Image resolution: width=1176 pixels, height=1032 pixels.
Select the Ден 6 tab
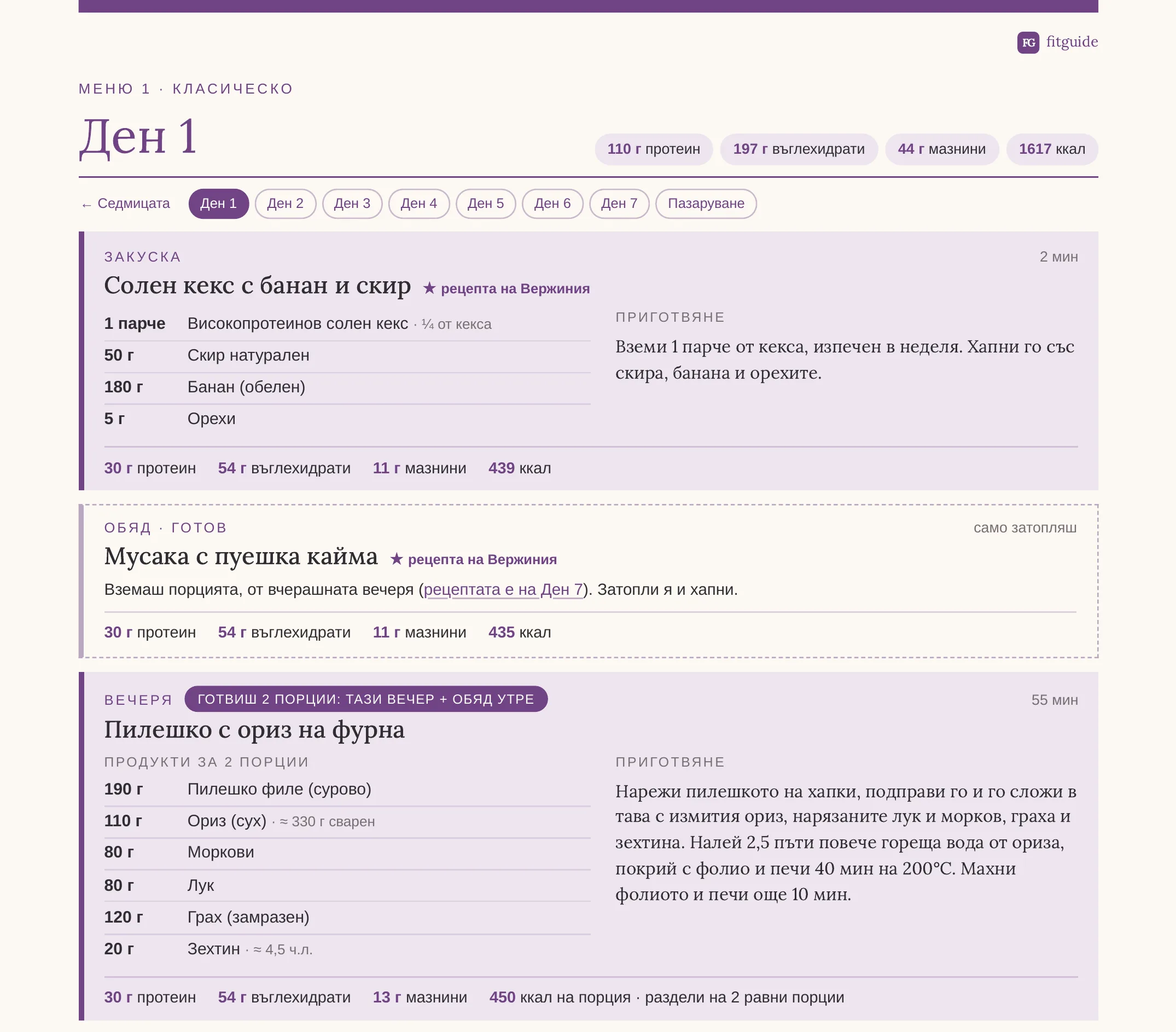click(552, 204)
